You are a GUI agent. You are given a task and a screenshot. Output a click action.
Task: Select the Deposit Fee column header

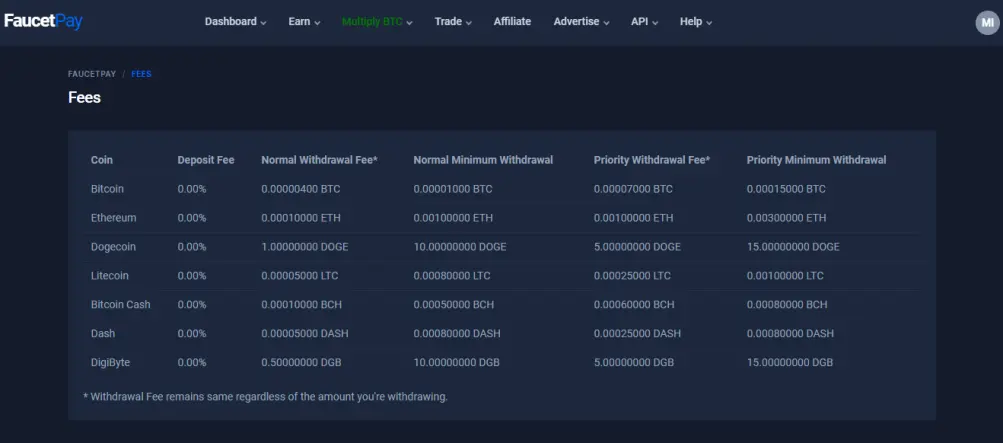pos(206,160)
